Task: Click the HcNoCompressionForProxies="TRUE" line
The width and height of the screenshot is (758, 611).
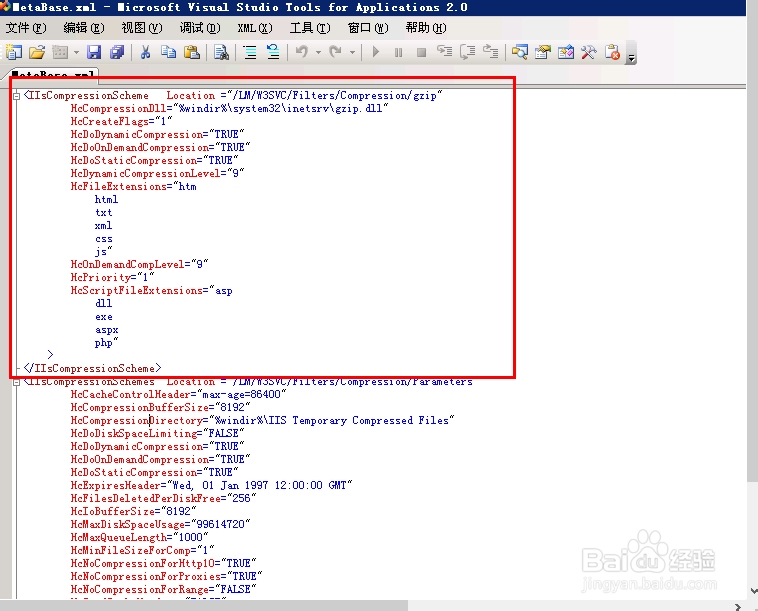Action: (166, 577)
